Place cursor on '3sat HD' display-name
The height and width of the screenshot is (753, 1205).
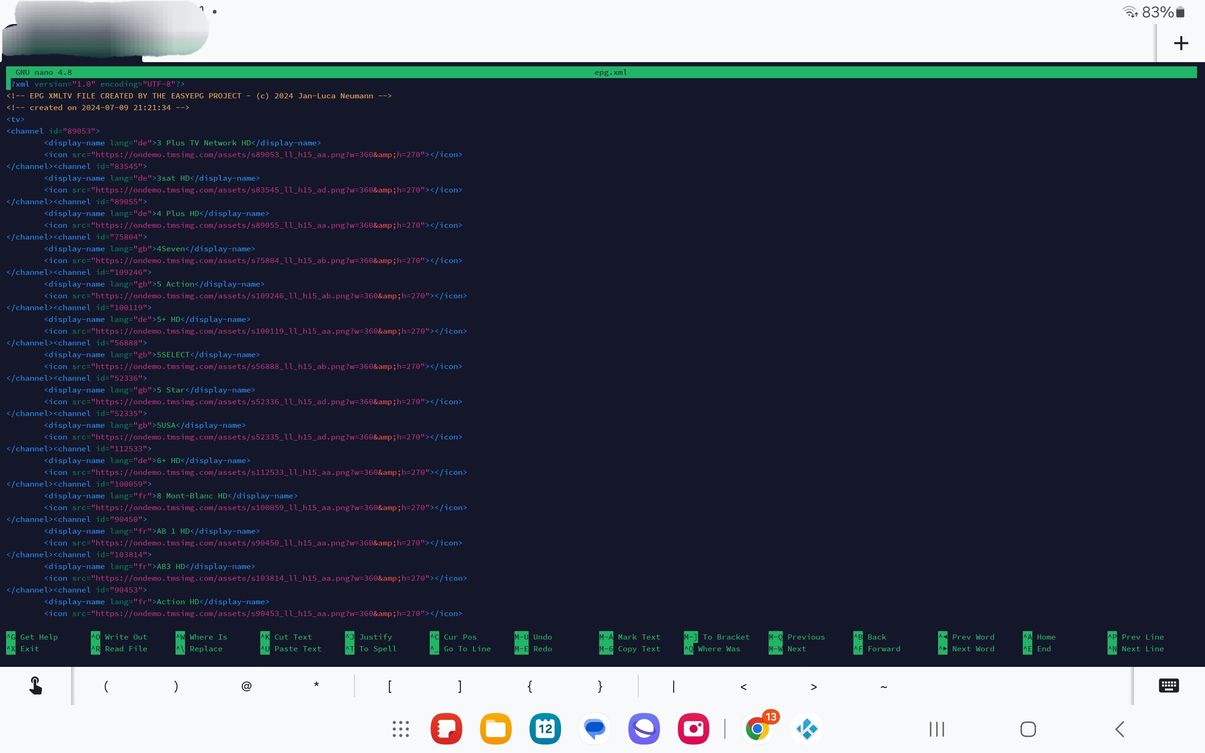pos(152,178)
